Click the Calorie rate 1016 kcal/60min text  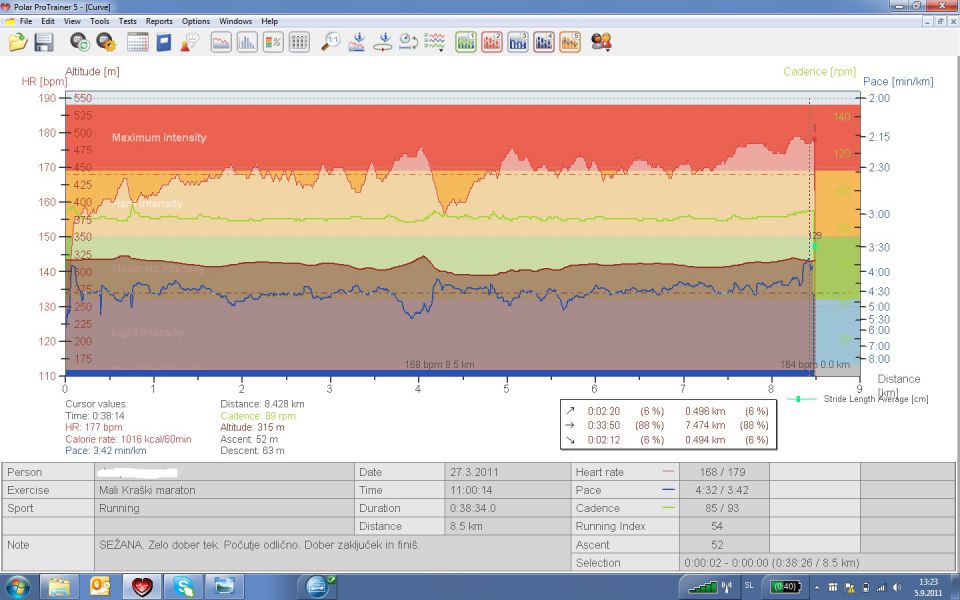[x=129, y=439]
